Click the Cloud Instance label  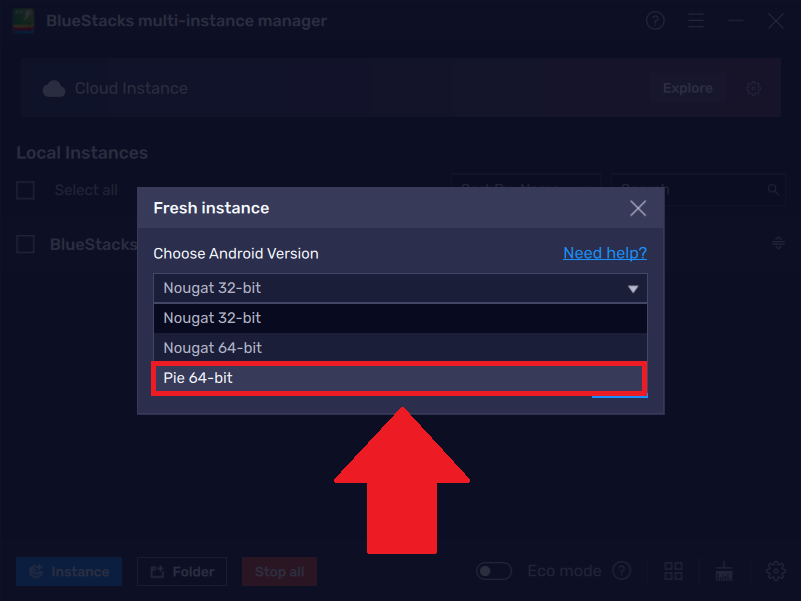131,88
